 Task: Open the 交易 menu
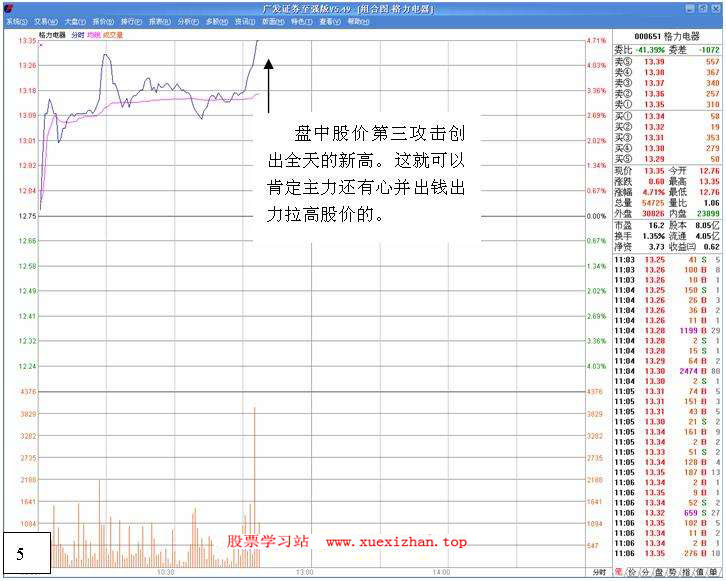[x=46, y=22]
